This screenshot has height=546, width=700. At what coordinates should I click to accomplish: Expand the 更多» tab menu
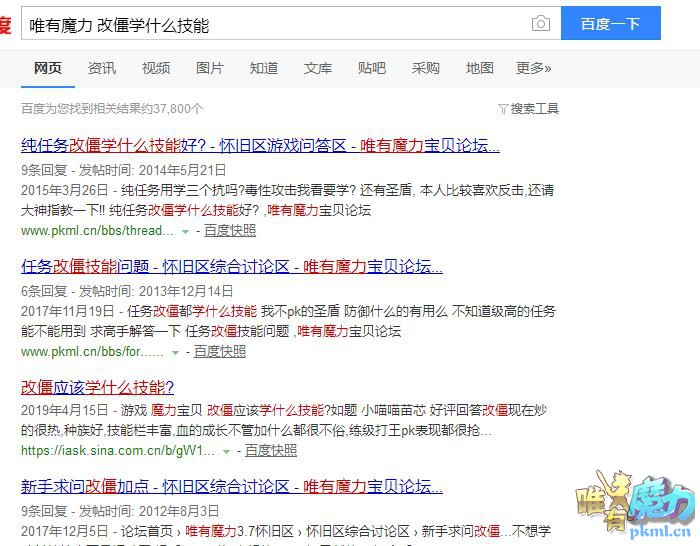(x=534, y=68)
